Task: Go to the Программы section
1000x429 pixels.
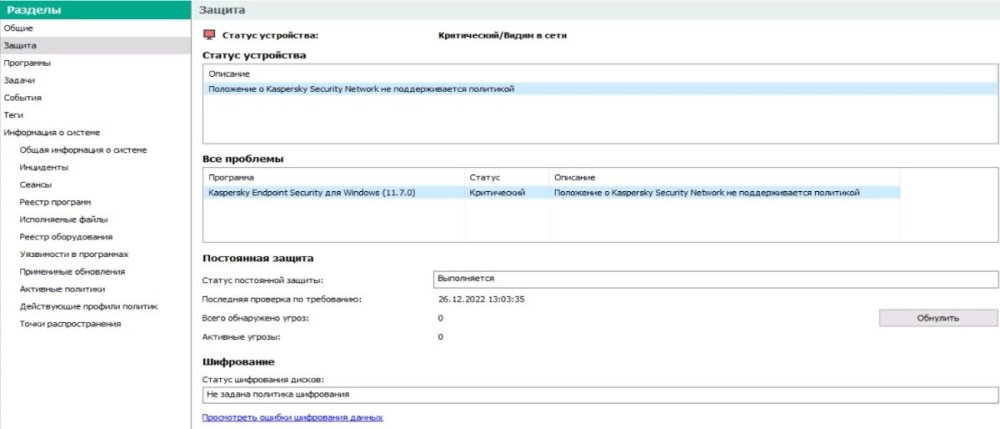Action: coord(27,63)
